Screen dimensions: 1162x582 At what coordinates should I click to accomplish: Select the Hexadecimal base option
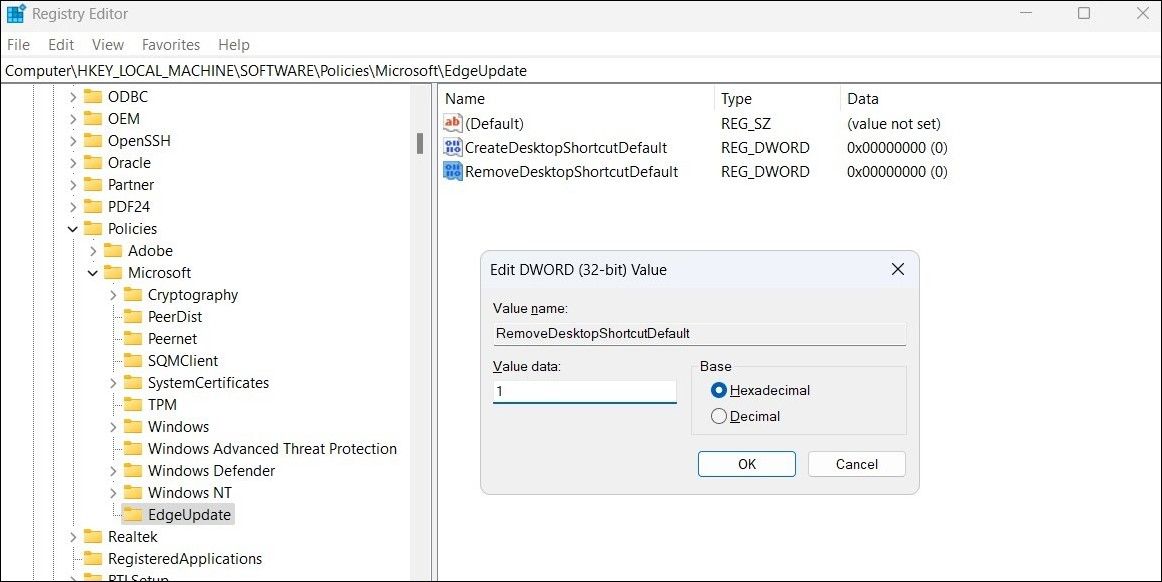point(719,390)
